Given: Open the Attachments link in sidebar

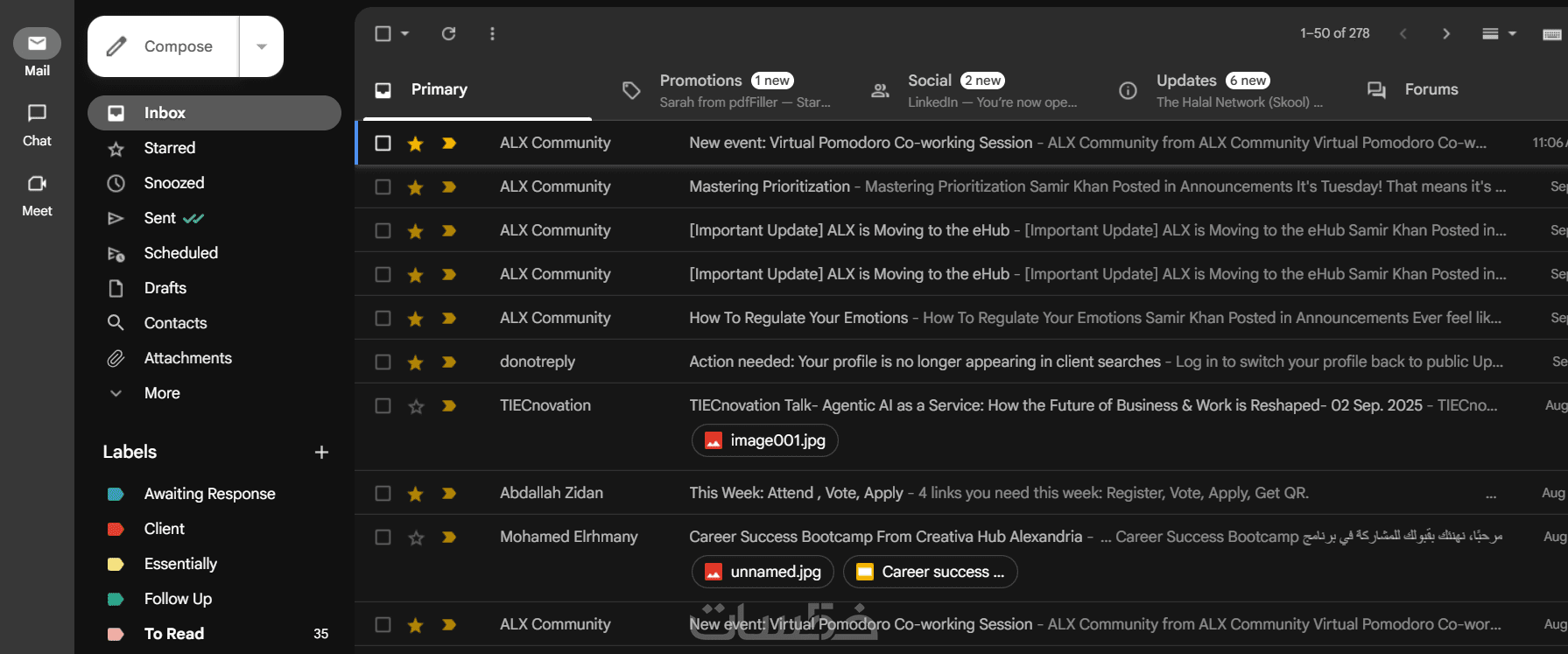Looking at the screenshot, I should point(214,358).
